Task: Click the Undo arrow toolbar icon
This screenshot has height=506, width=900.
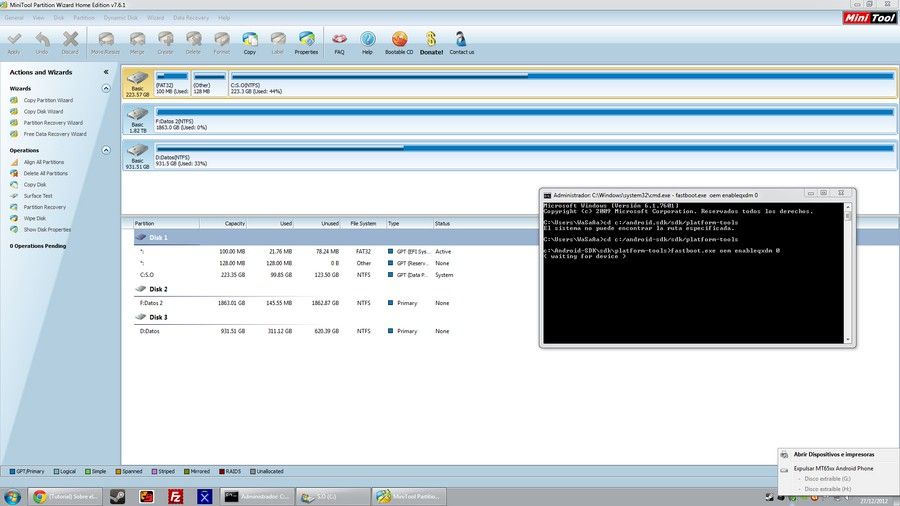Action: click(x=42, y=43)
